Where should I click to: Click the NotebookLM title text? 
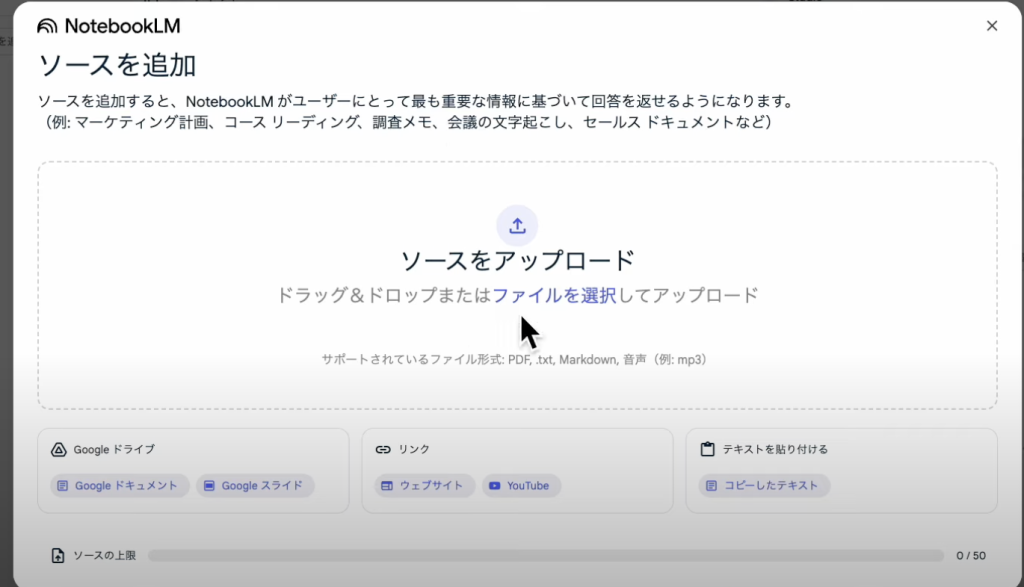122,26
